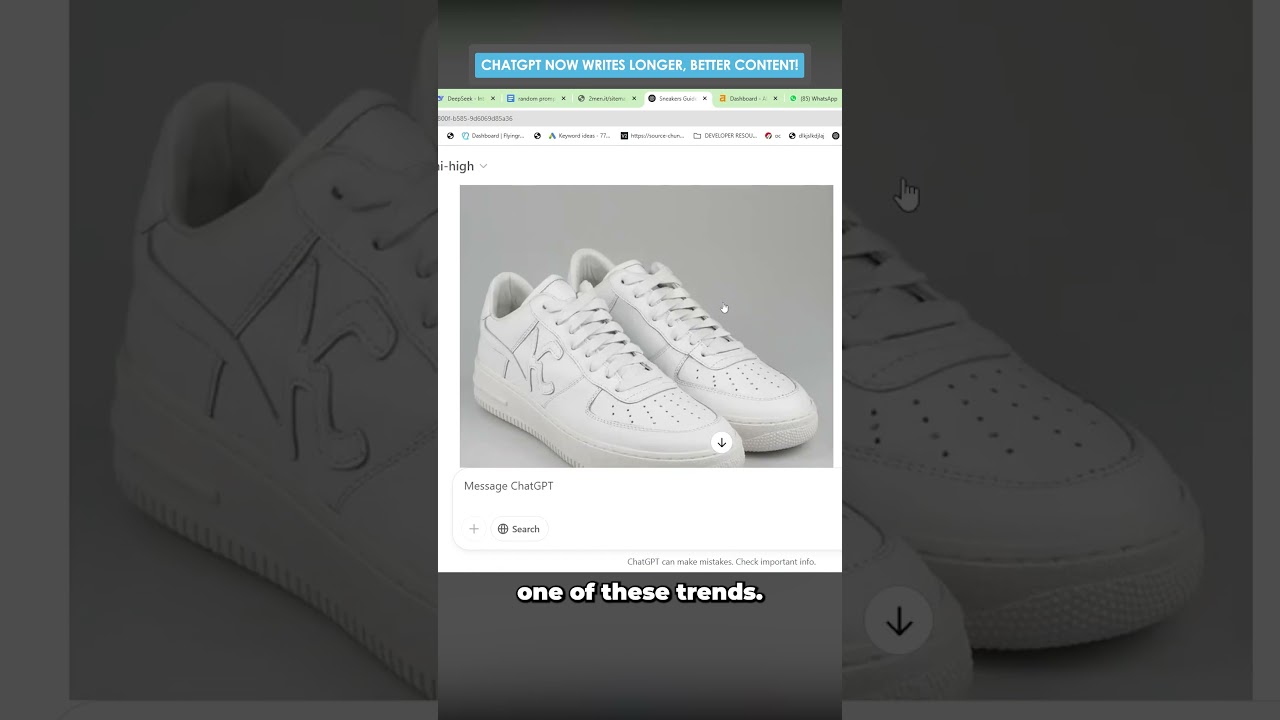Click the plus attach icon in the message box
Image resolution: width=1280 pixels, height=720 pixels.
point(474,529)
